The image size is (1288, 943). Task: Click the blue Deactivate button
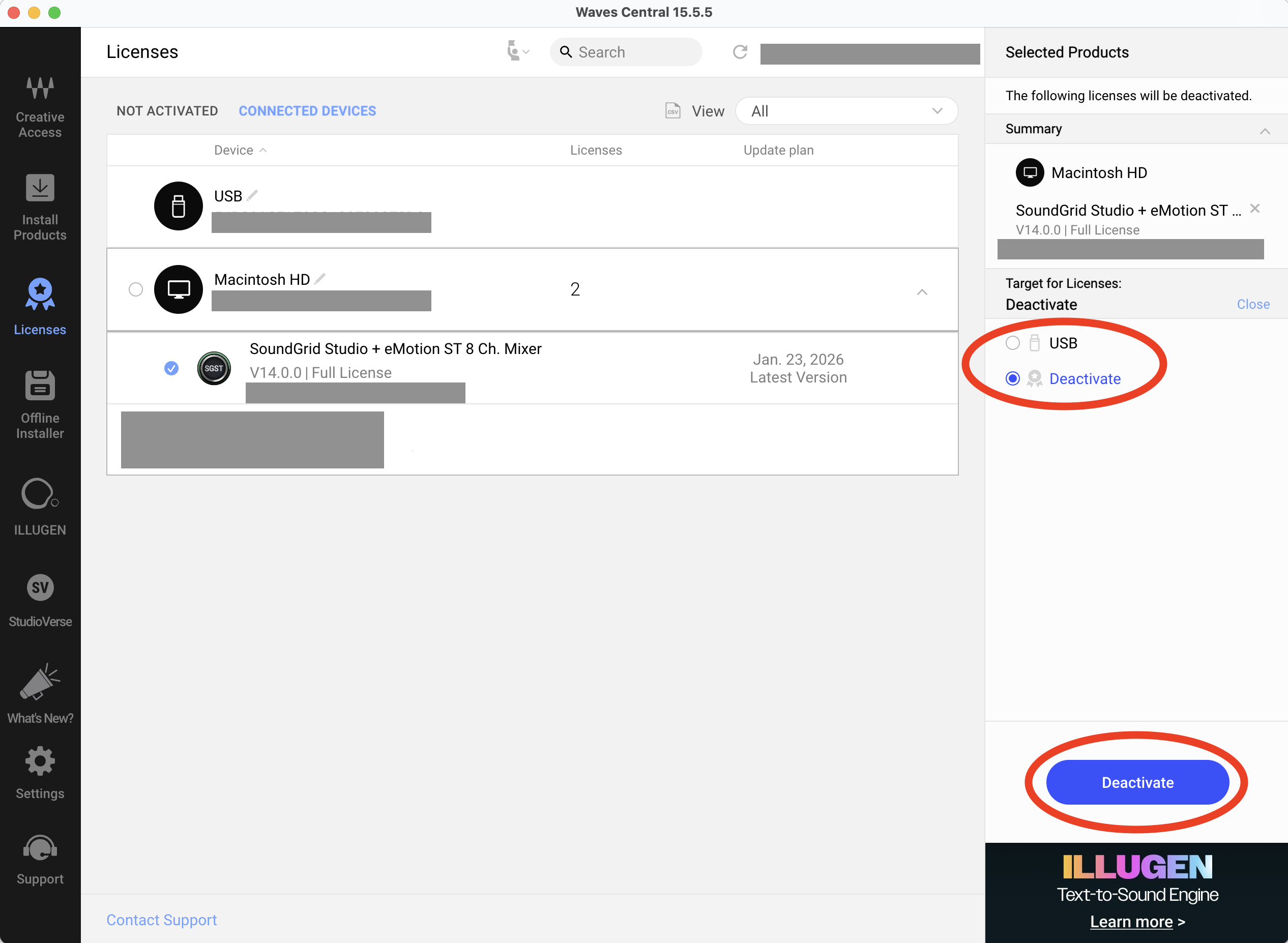click(x=1137, y=782)
